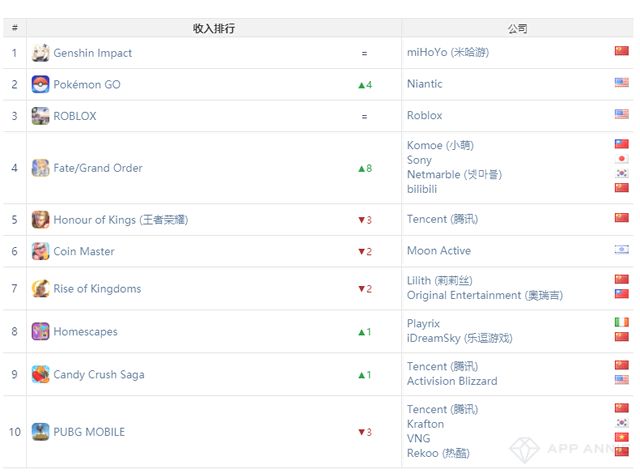This screenshot has width=640, height=473.
Task: Click the Homescapes app icon
Action: coord(40,331)
